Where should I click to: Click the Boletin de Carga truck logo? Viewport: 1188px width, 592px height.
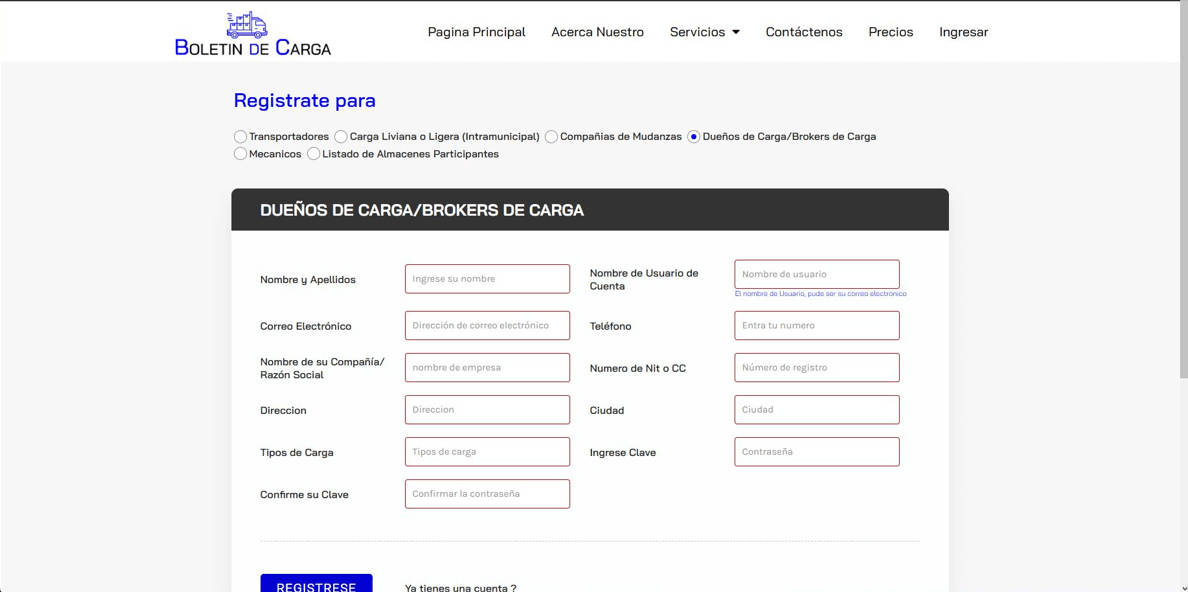247,26
